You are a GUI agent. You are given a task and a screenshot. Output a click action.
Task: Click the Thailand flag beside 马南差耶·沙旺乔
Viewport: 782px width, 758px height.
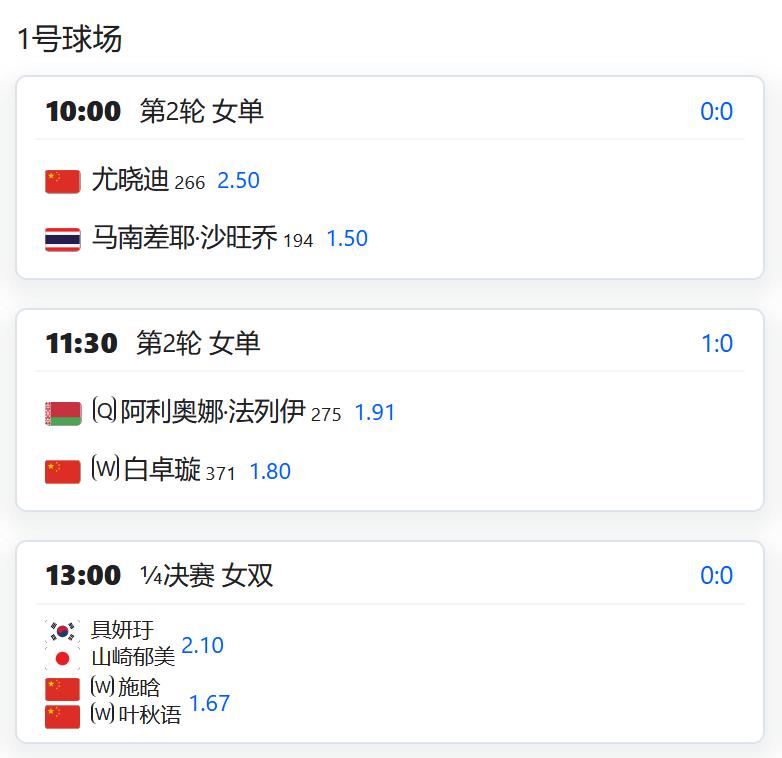62,240
